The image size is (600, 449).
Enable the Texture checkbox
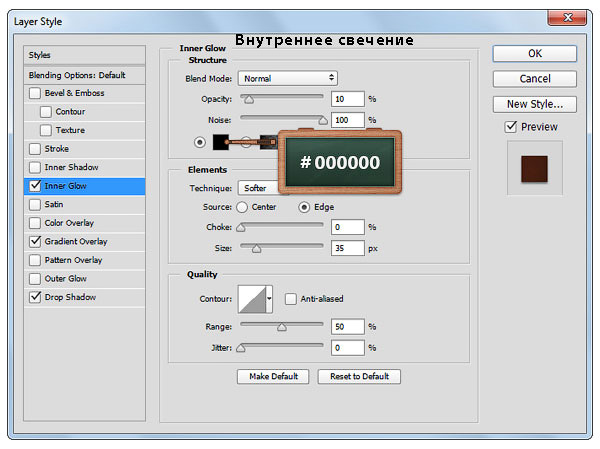click(x=46, y=130)
